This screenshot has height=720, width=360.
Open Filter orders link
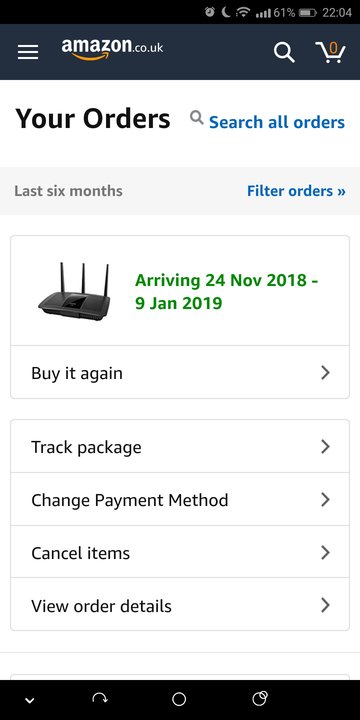coord(296,191)
